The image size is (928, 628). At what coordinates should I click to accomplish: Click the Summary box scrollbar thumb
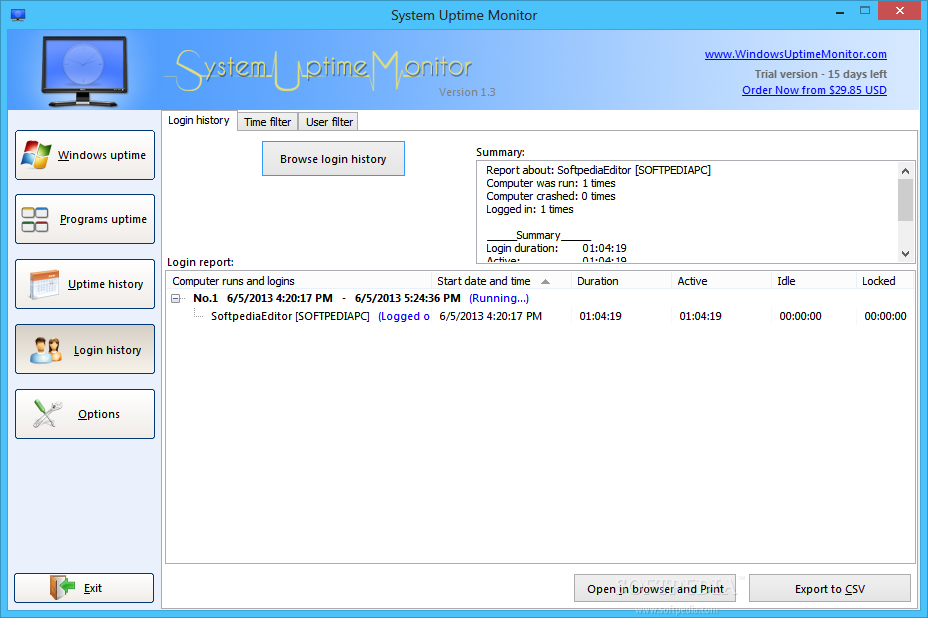(x=905, y=199)
